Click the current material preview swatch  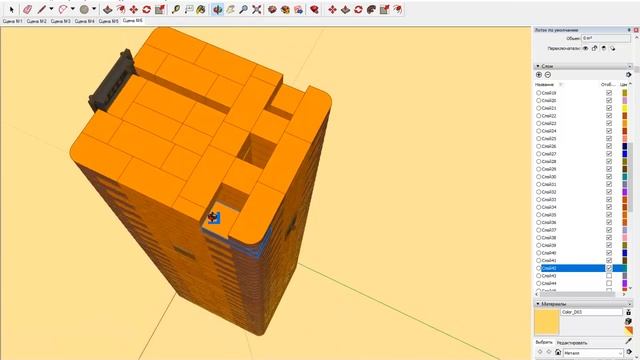547,322
